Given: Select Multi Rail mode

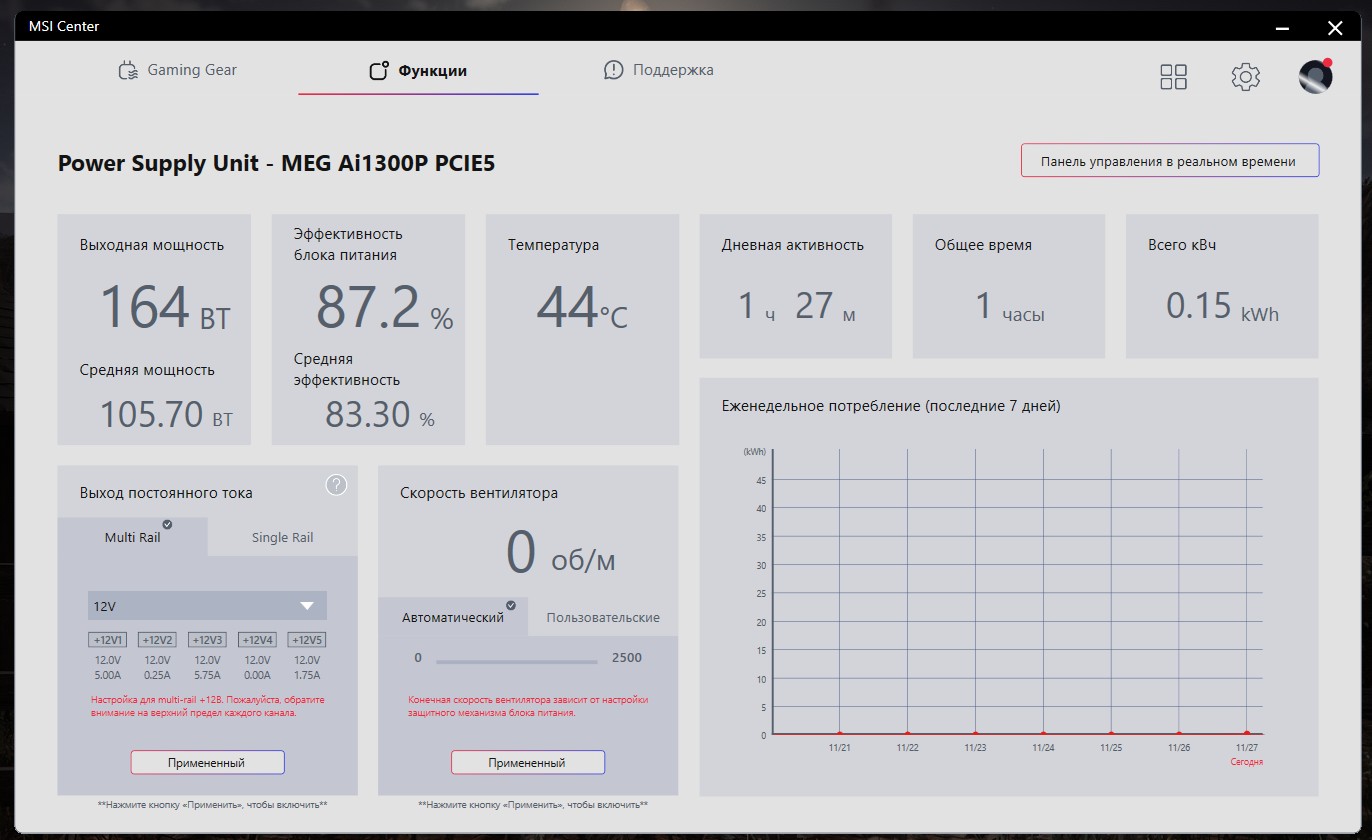Looking at the screenshot, I should tap(133, 537).
